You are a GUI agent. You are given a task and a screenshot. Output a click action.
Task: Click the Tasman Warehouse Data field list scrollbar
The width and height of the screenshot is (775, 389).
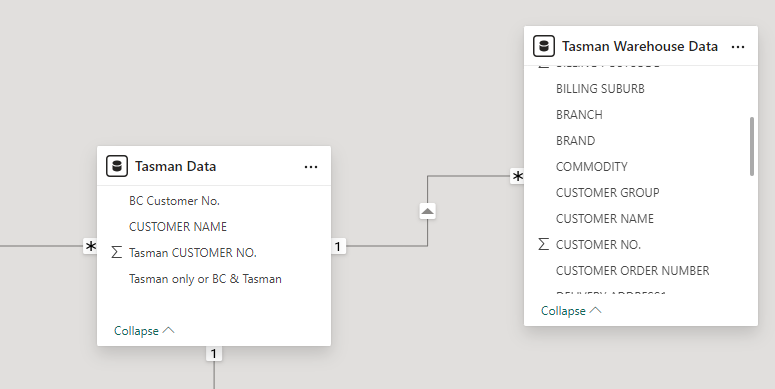point(752,146)
